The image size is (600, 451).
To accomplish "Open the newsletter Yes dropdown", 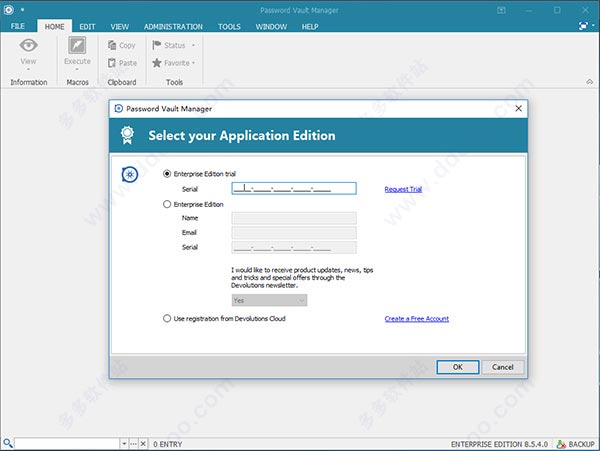I will [269, 300].
